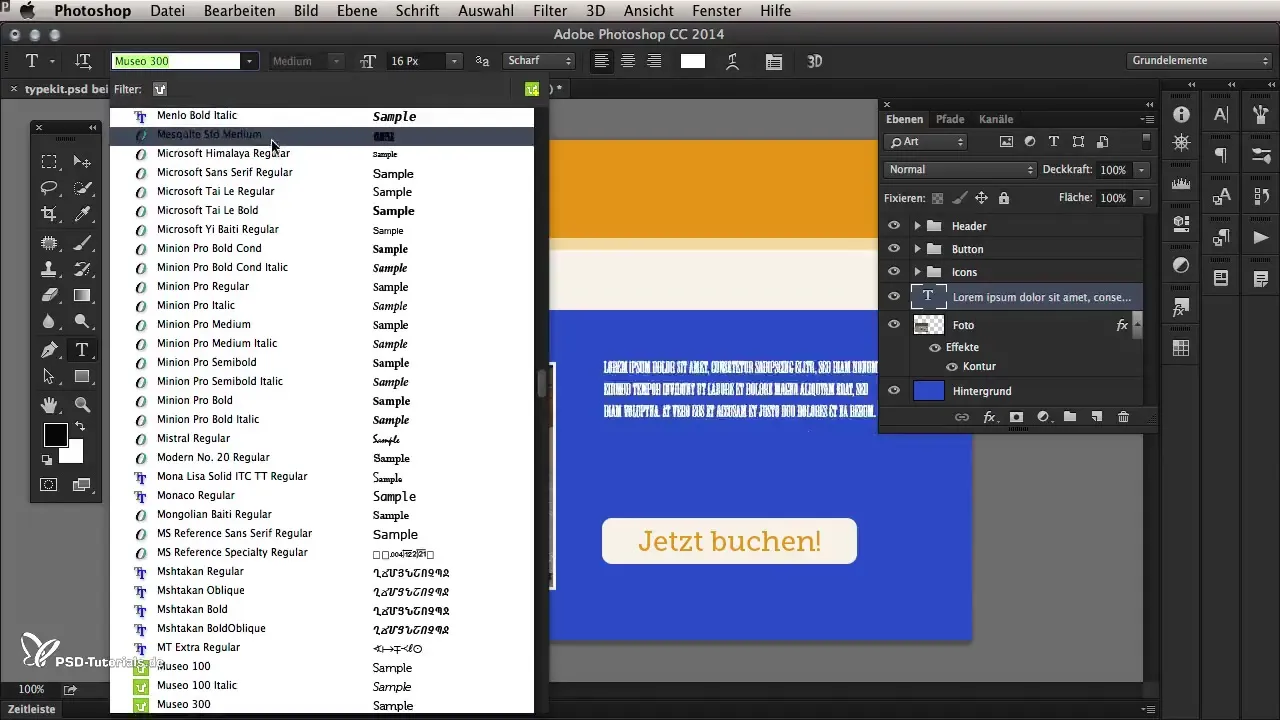This screenshot has width=1280, height=720.
Task: Hide the Hintergrund layer
Action: [894, 391]
